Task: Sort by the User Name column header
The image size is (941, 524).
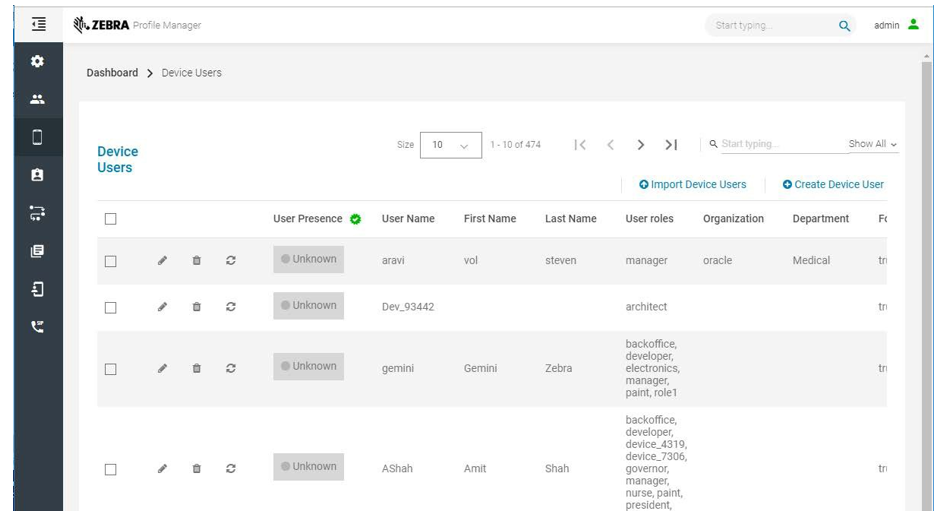Action: [408, 219]
